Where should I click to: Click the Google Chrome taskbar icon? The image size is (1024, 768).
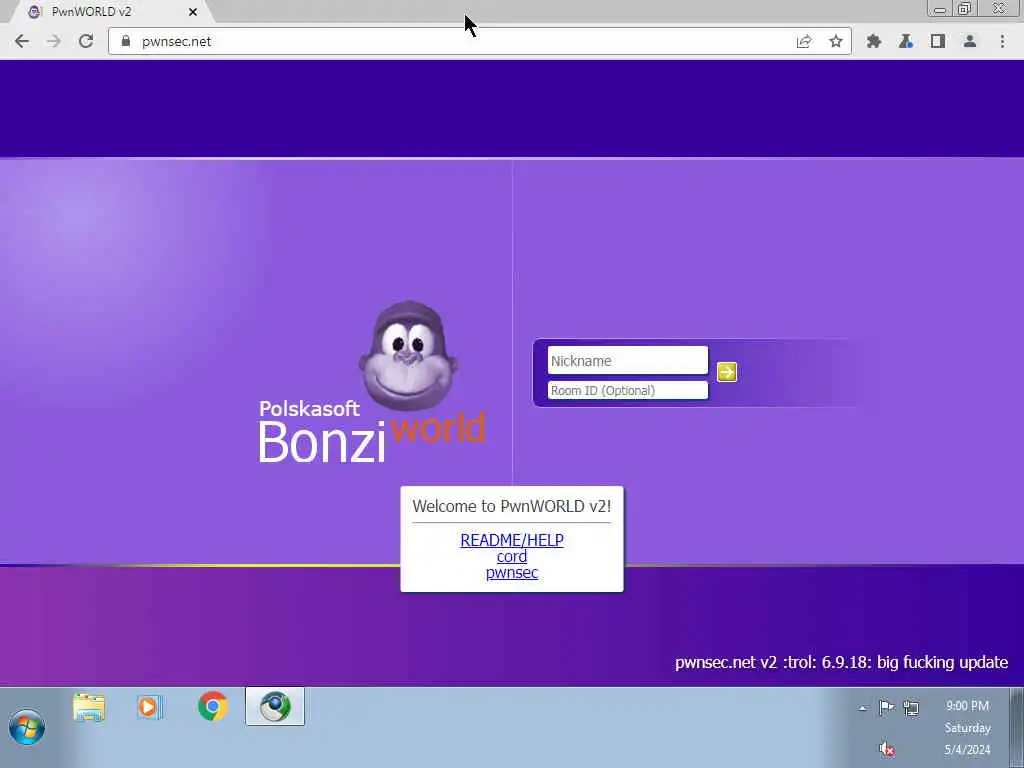coord(213,707)
